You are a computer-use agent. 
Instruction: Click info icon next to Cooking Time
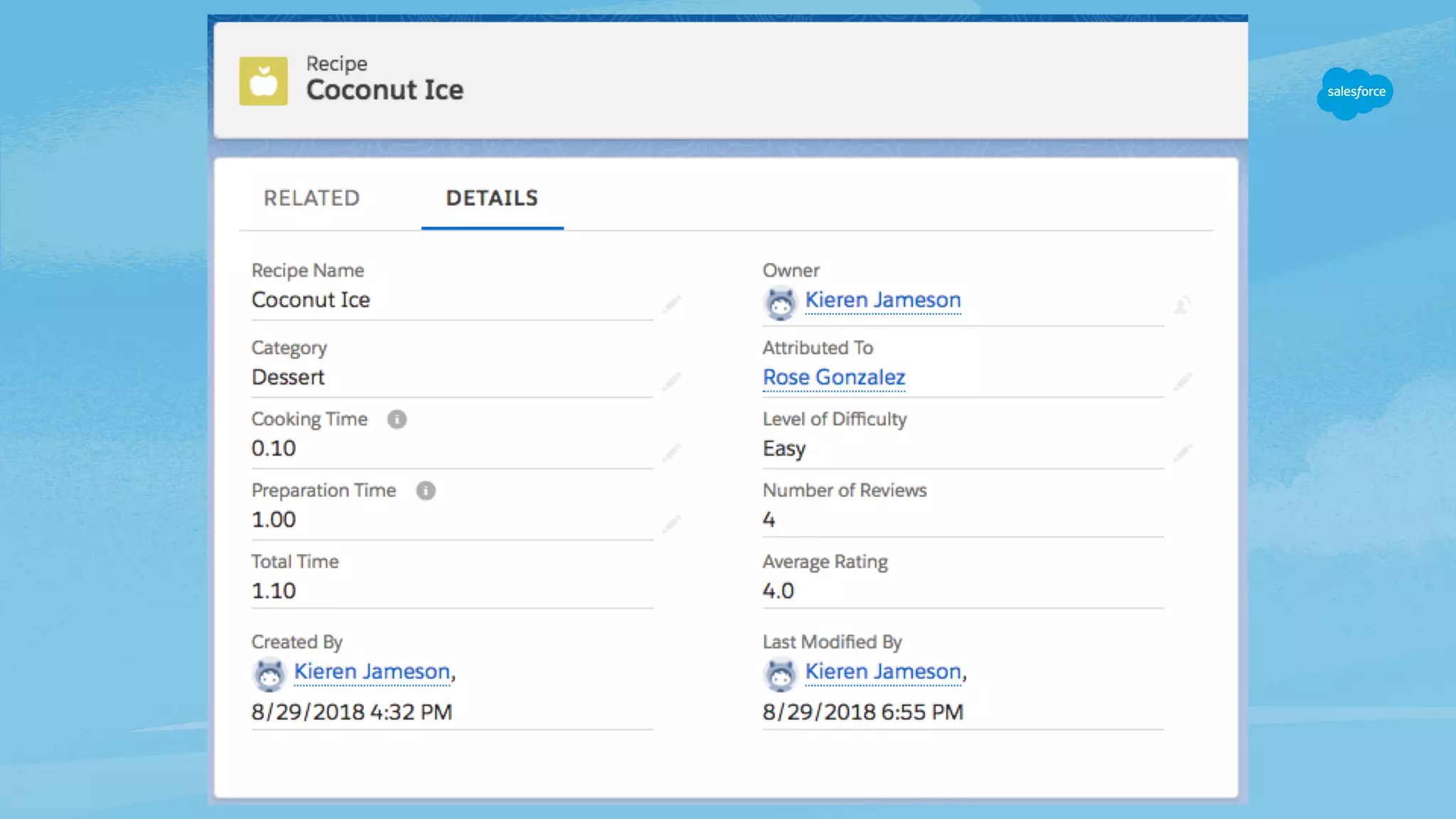pyautogui.click(x=397, y=419)
